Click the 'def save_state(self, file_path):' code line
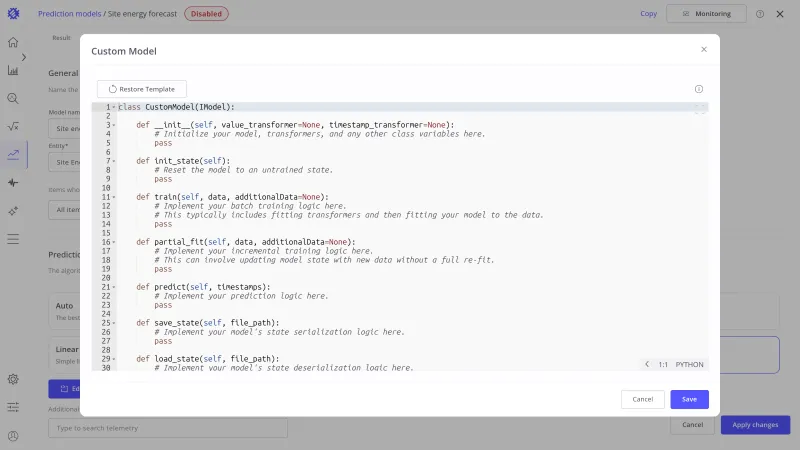Viewport: 800px width, 450px height. click(208, 322)
